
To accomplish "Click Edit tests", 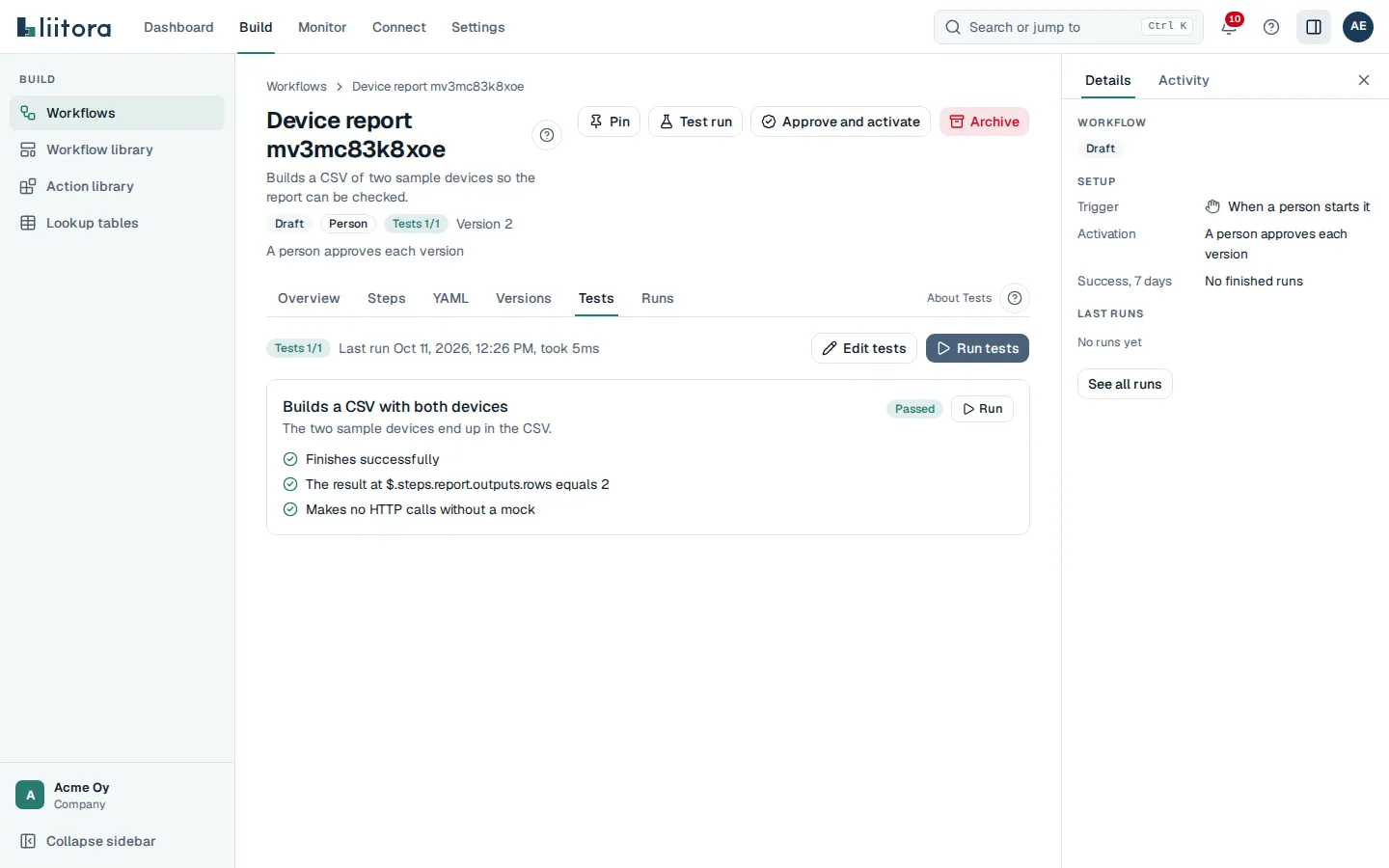I will tap(864, 348).
